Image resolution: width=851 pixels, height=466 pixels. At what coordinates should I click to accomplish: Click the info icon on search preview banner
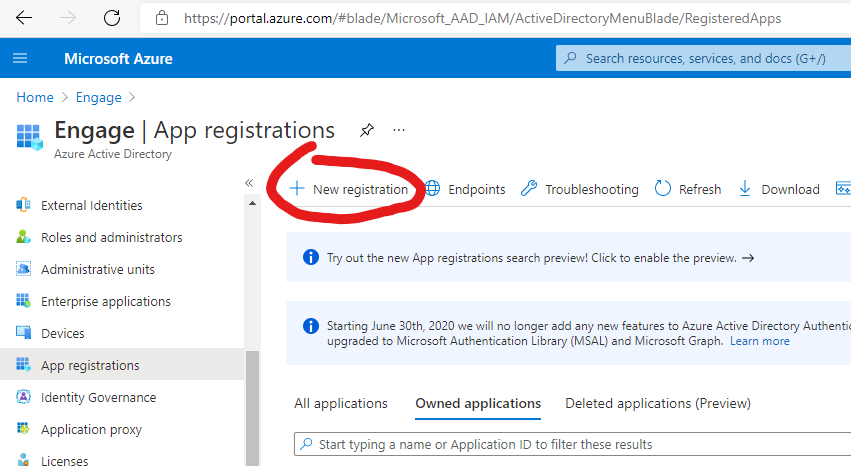[x=310, y=257]
